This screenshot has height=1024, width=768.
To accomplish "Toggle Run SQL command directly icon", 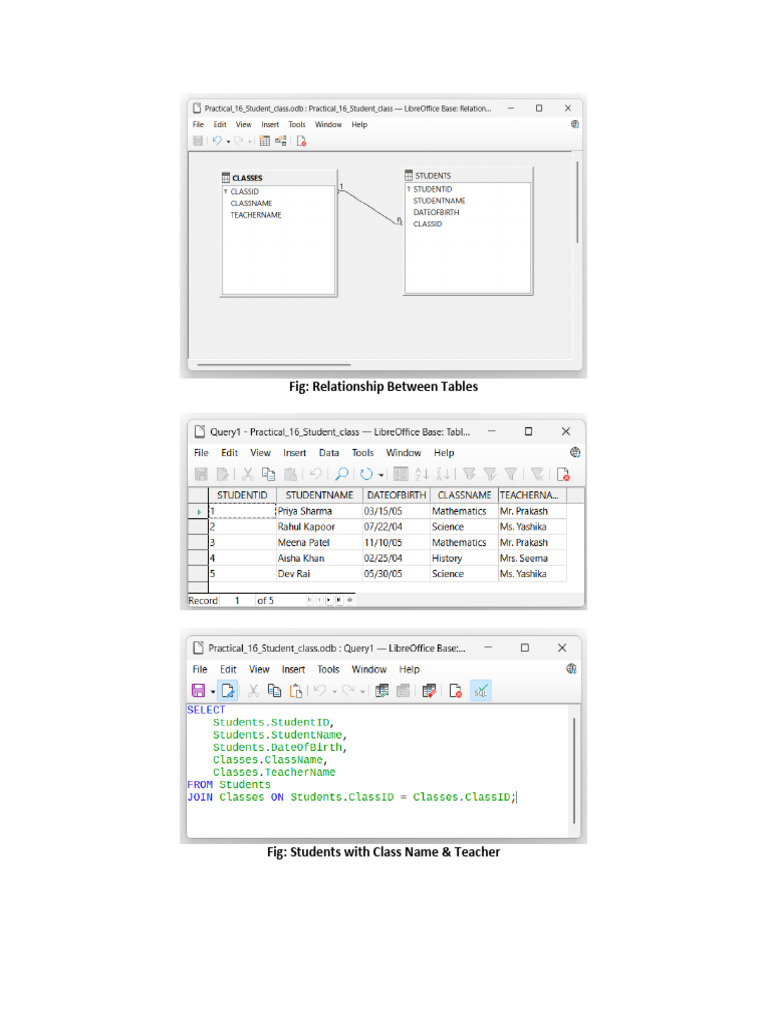I will (481, 690).
